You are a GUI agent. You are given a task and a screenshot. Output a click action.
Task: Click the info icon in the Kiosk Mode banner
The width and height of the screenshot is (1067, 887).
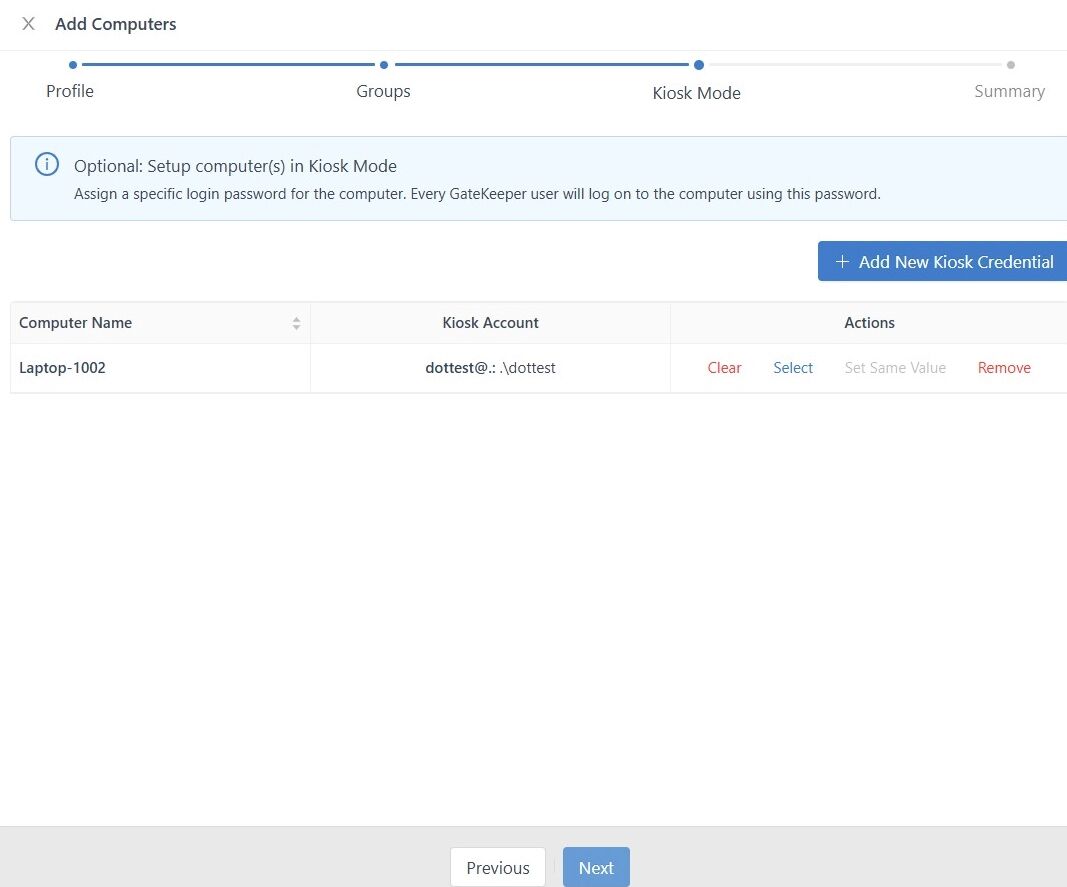click(x=47, y=164)
